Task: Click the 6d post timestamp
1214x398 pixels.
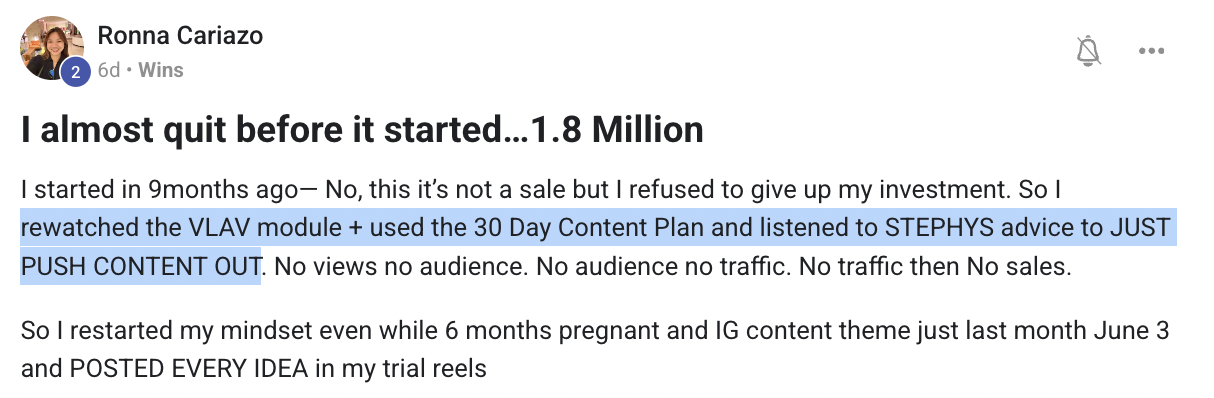Action: (x=109, y=71)
